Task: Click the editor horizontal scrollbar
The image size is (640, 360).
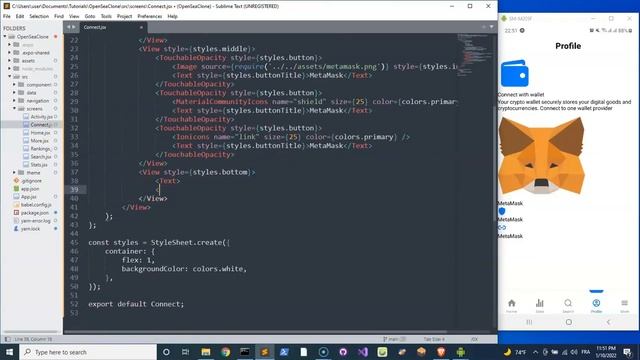Action: tap(255, 332)
